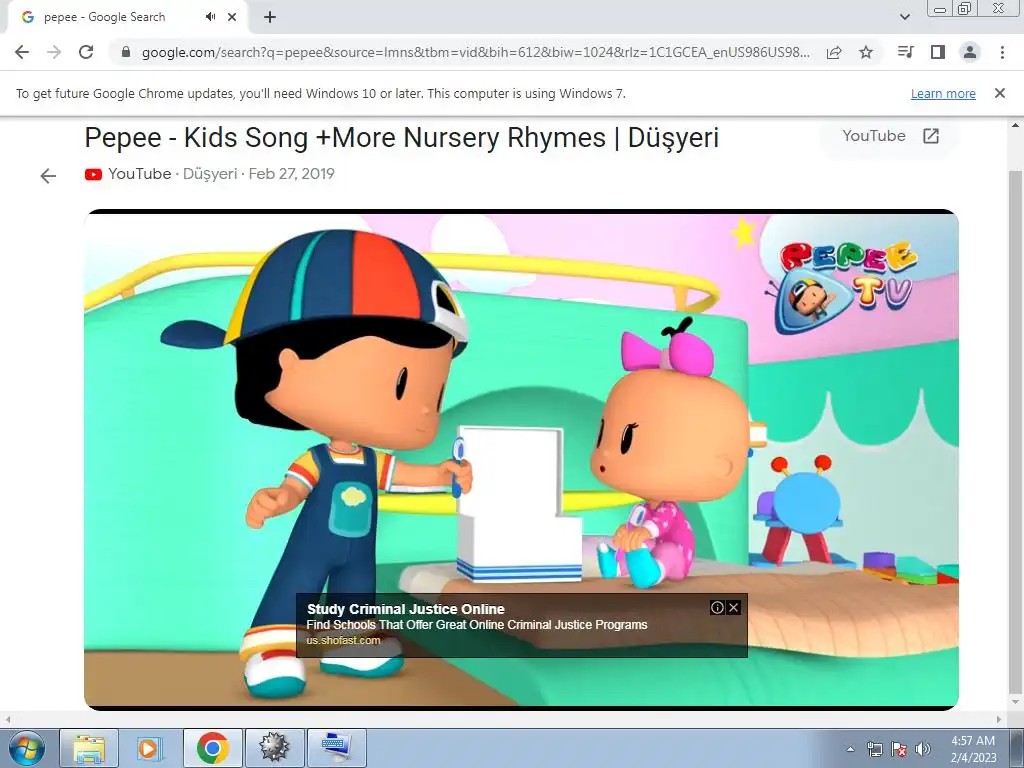Open File Explorer from taskbar
Image resolution: width=1024 pixels, height=768 pixels.
[x=89, y=748]
